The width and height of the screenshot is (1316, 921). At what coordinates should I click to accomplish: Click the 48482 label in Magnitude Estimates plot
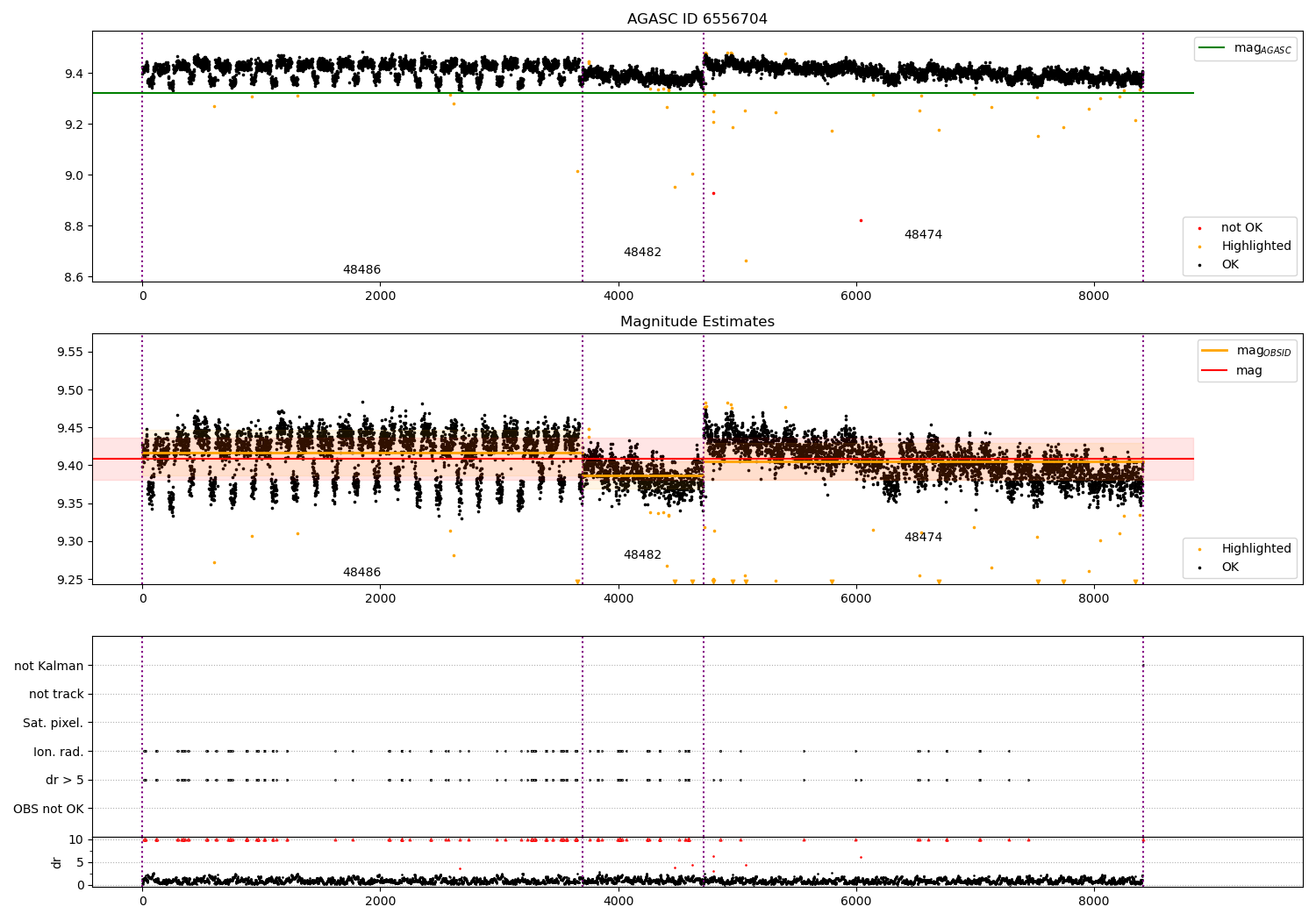[x=642, y=555]
